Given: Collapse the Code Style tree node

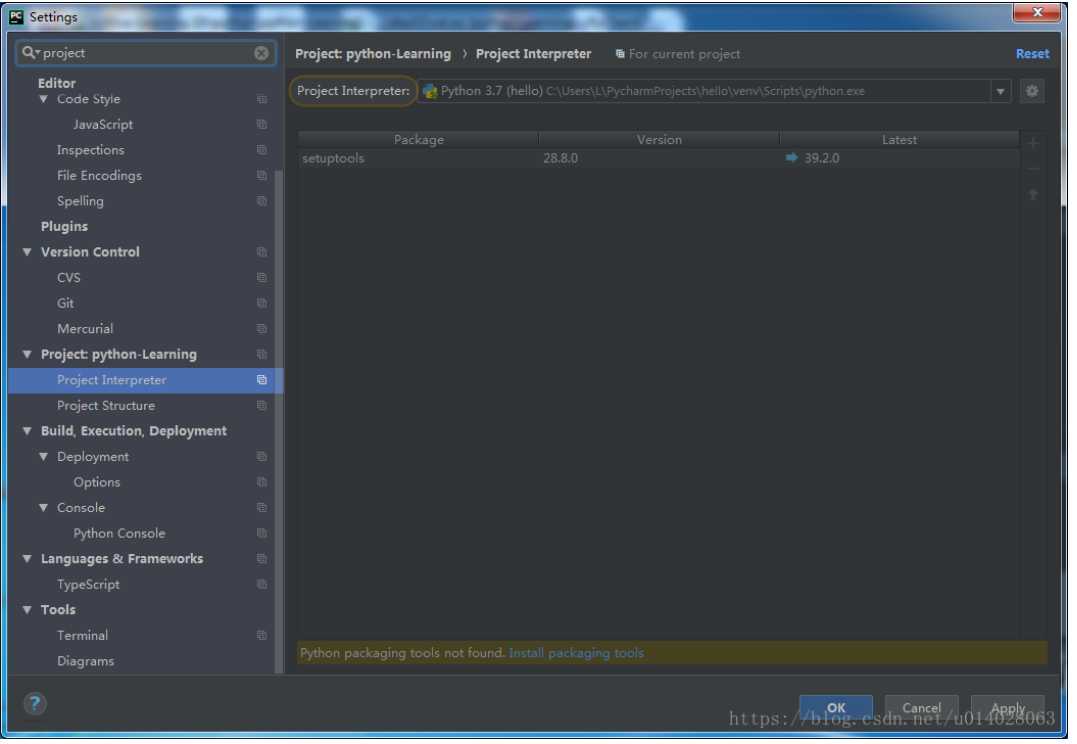Looking at the screenshot, I should 43,99.
